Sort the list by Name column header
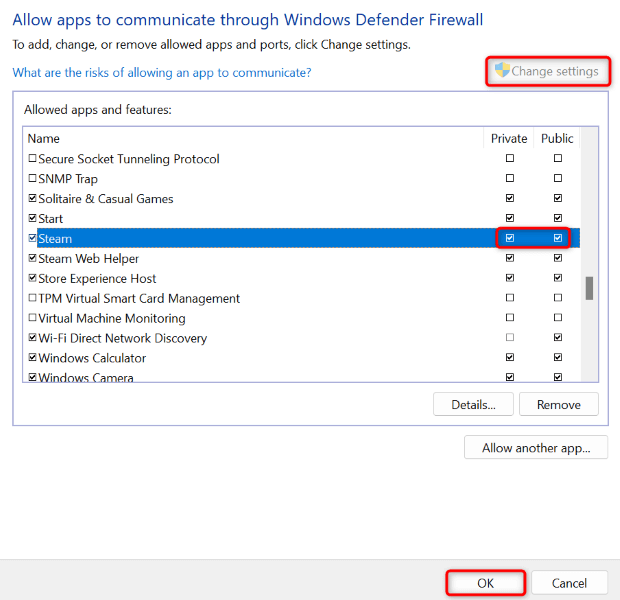 (44, 139)
